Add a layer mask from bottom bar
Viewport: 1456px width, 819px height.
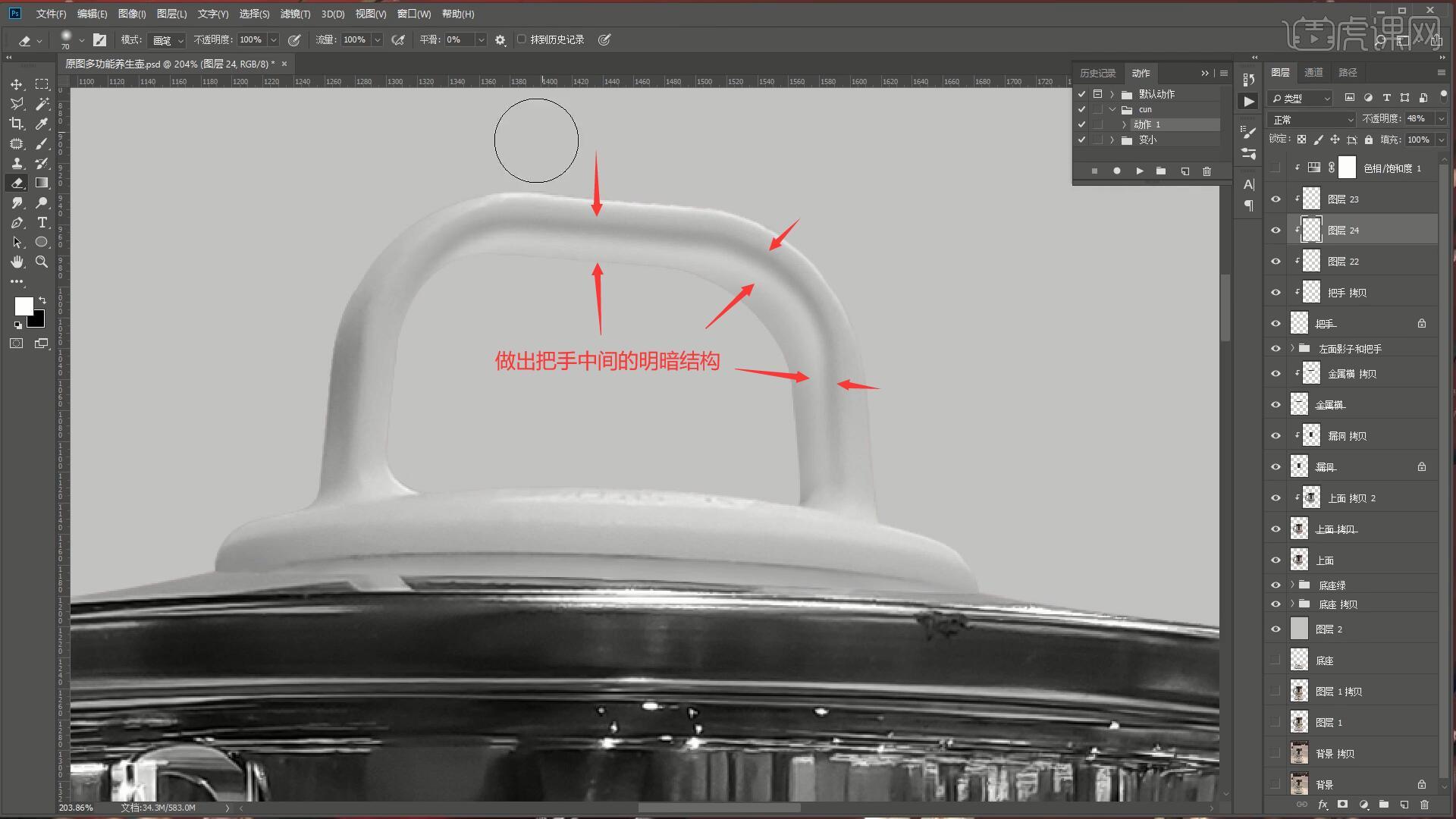1342,805
